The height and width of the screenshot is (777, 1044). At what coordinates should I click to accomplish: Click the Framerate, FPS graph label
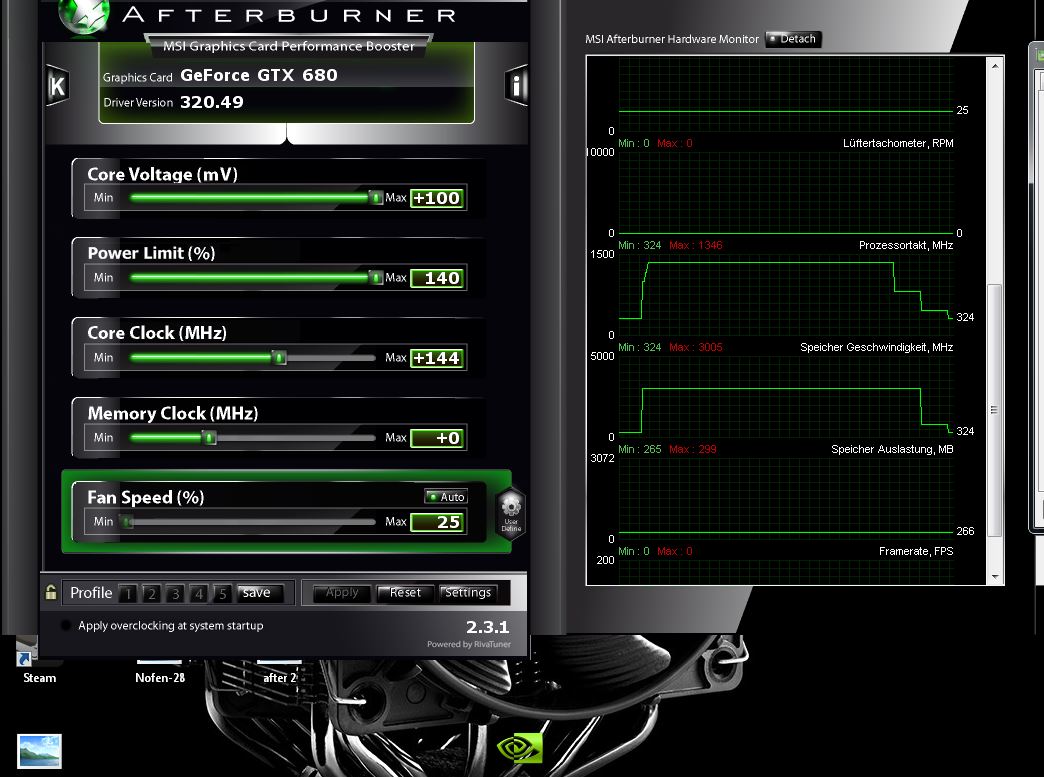pyautogui.click(x=915, y=551)
